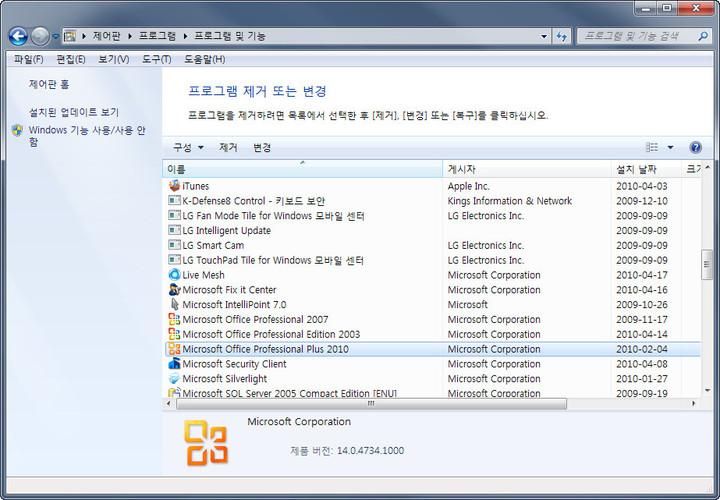Select LG Fan Mode Tile icon
The image size is (720, 500).
tap(174, 215)
